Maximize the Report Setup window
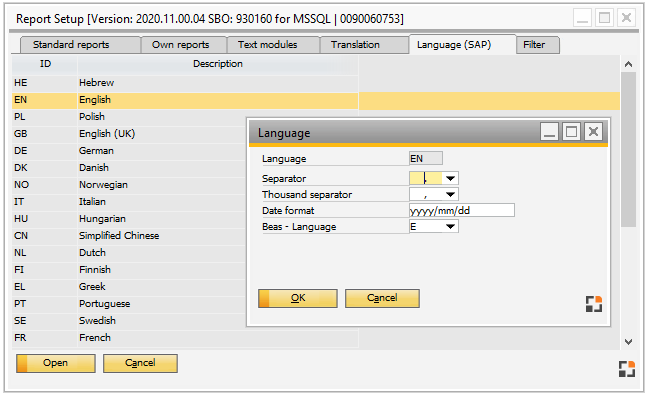Viewport: 647px width, 396px height. coord(604,18)
